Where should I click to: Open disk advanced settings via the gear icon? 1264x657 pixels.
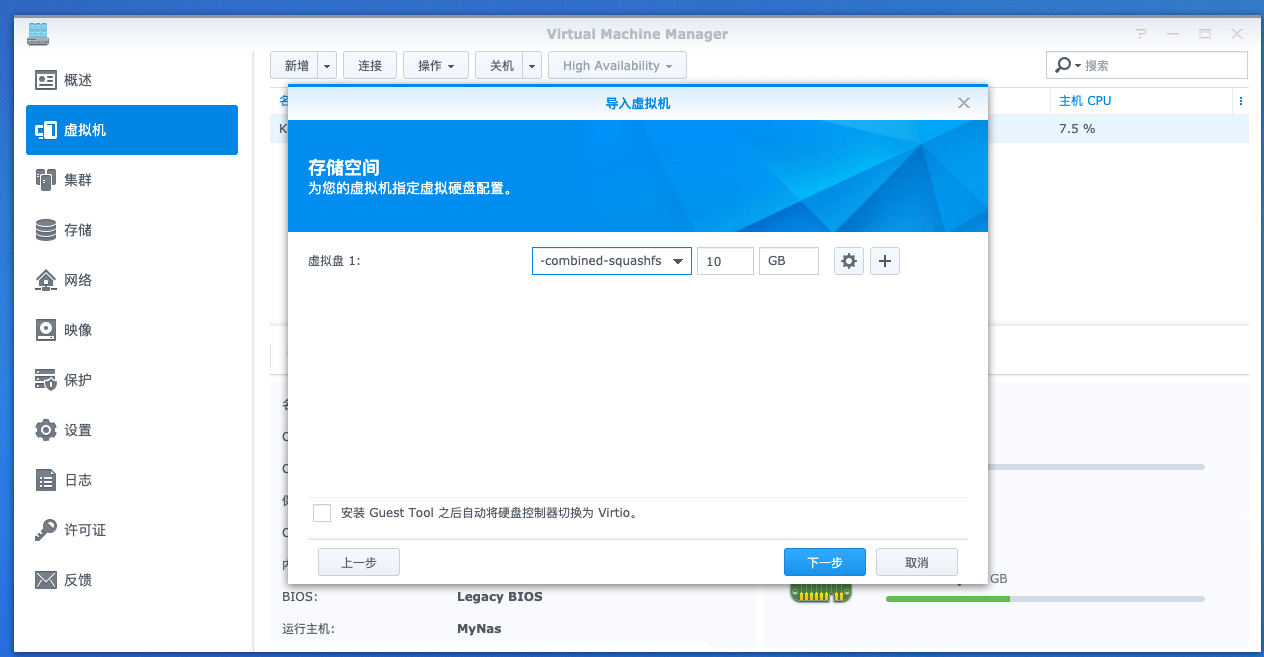848,260
